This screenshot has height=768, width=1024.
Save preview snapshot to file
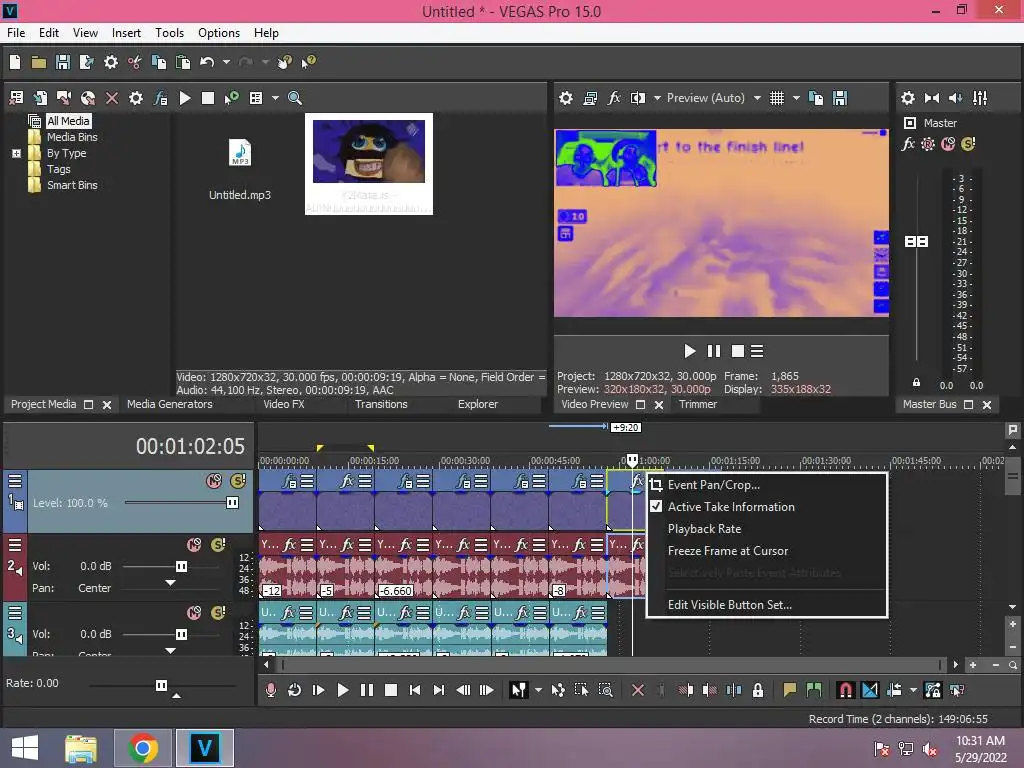coord(840,98)
